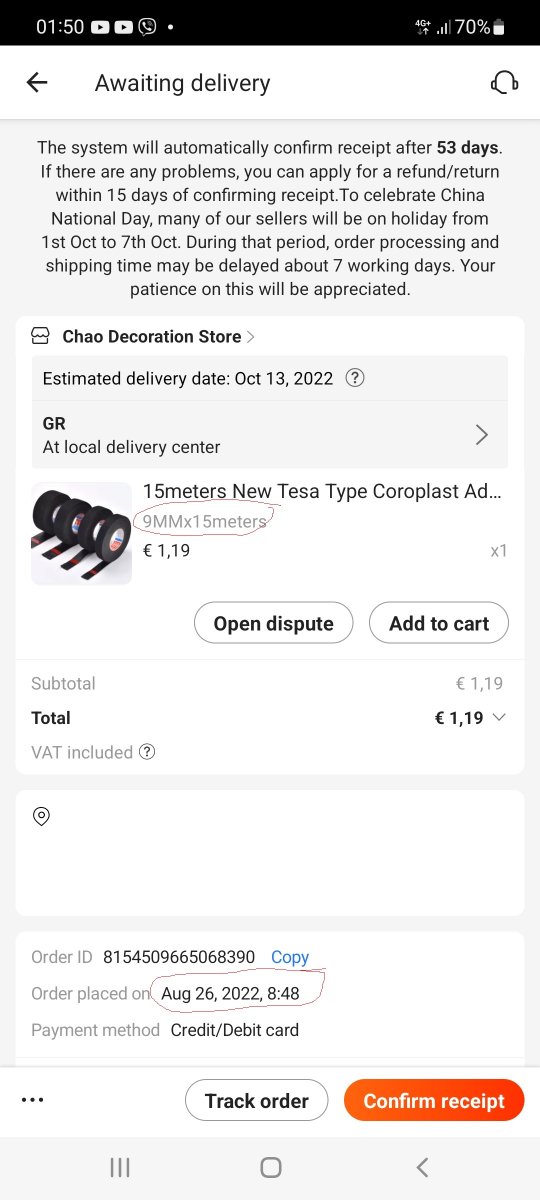Open customer support headset icon
This screenshot has width=540, height=1200.
click(504, 83)
